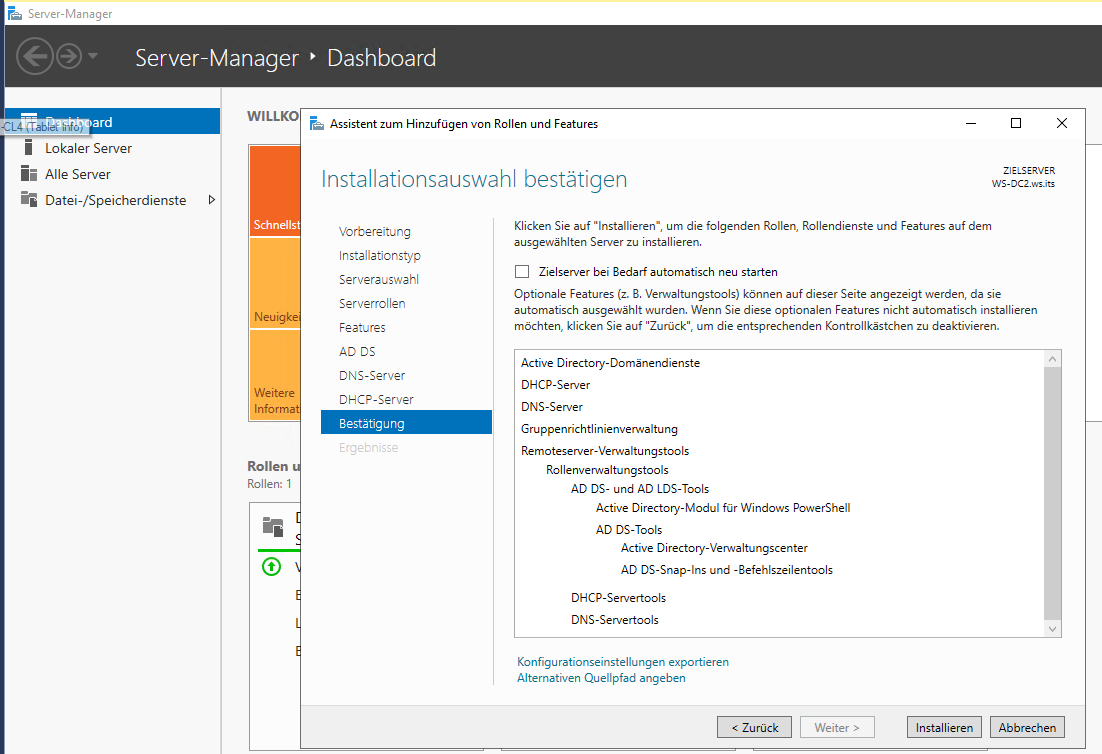Screen dimensions: 1102x754
Task: Select AD DS- und AD LDS-Tools entry
Action: 640,488
